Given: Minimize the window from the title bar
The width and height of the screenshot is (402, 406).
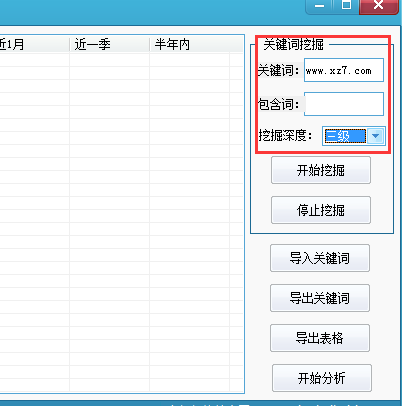Looking at the screenshot, I should coord(319,6).
